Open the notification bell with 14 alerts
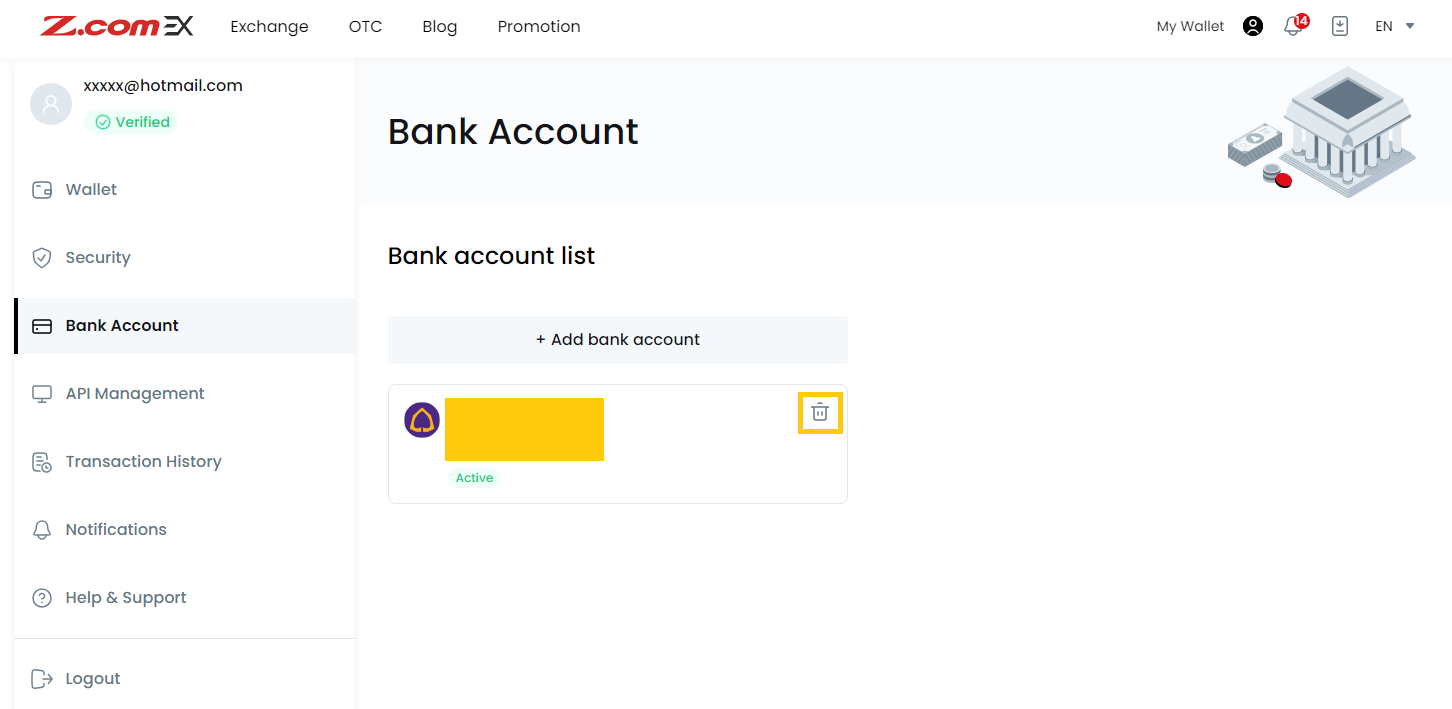Viewport: 1452px width, 709px height. 1292,26
